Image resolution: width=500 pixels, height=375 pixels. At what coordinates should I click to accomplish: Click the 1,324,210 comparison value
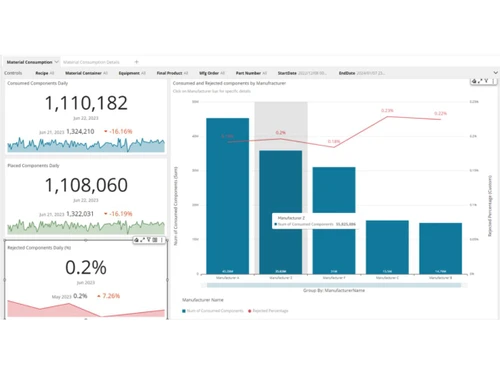coord(80,132)
